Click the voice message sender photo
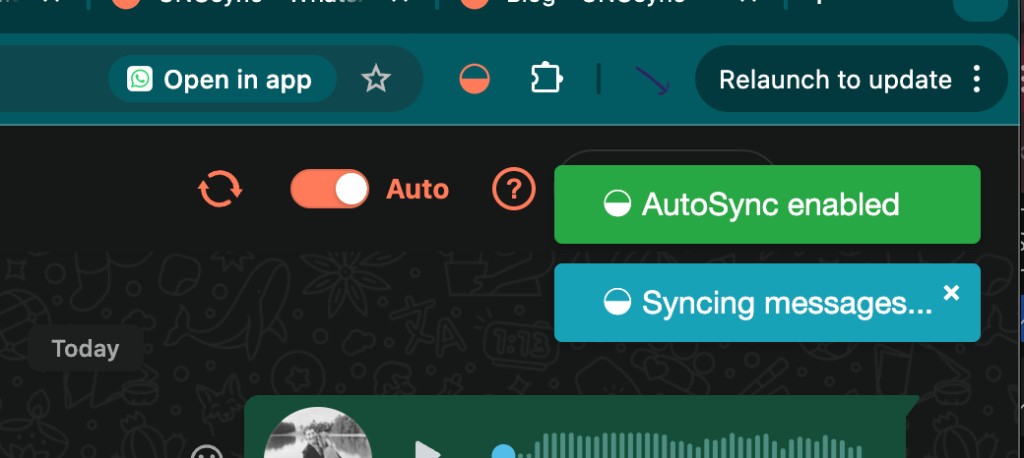The width and height of the screenshot is (1024, 458). click(318, 433)
